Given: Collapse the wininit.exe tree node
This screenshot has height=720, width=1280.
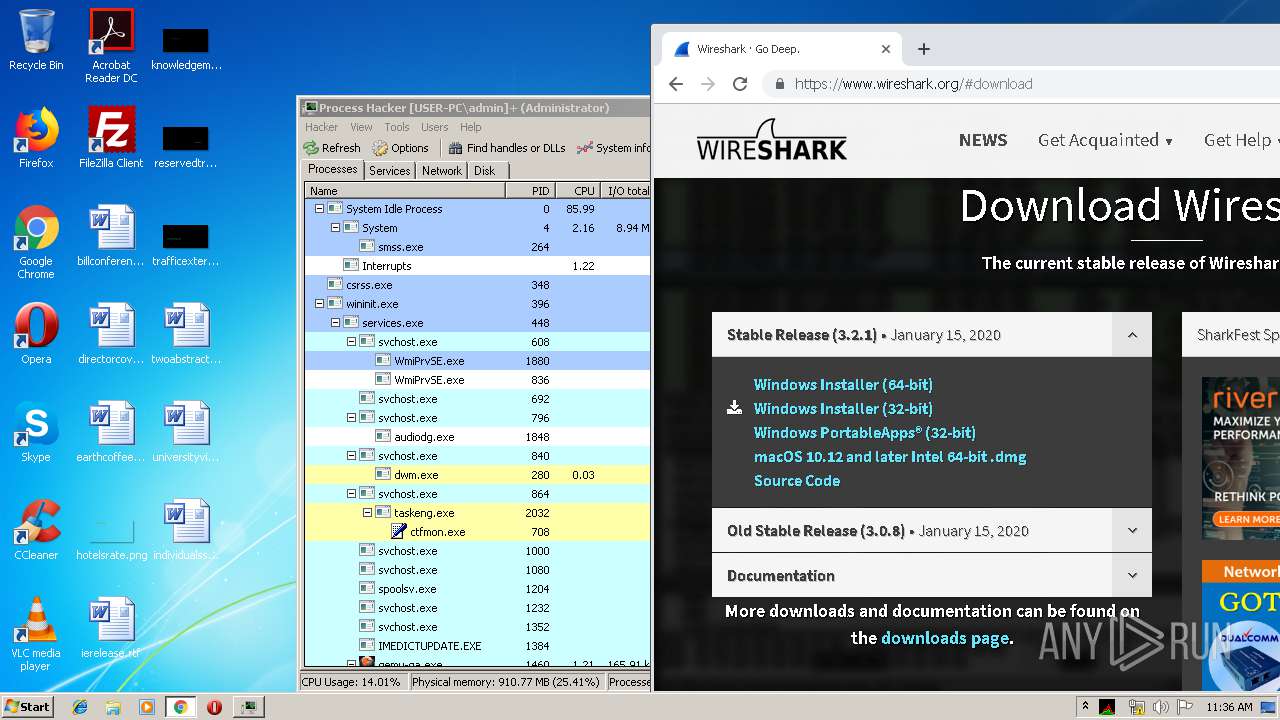Looking at the screenshot, I should point(319,304).
